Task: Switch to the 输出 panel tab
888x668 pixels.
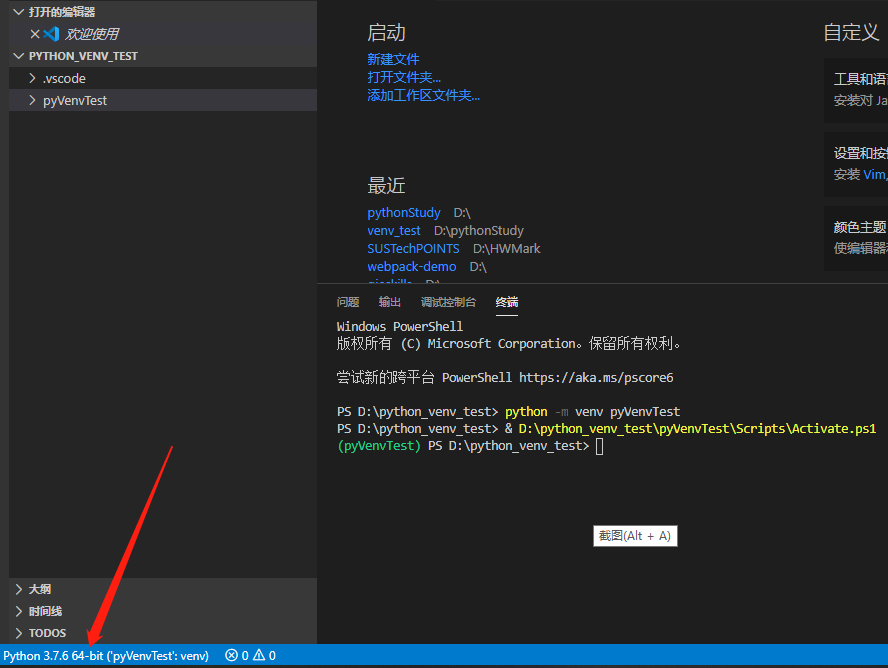Action: click(x=390, y=302)
